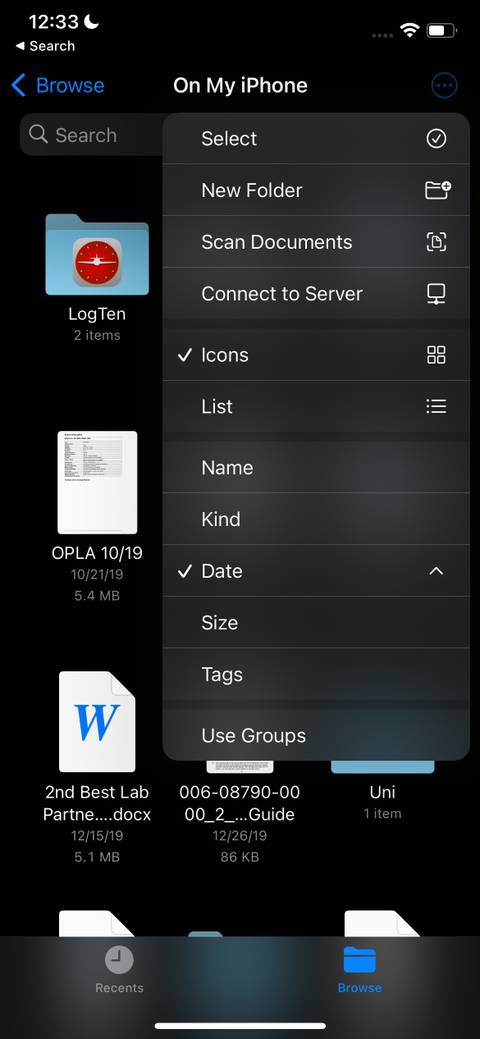Tap the On My iPhone title
The height and width of the screenshot is (1039, 480).
240,85
